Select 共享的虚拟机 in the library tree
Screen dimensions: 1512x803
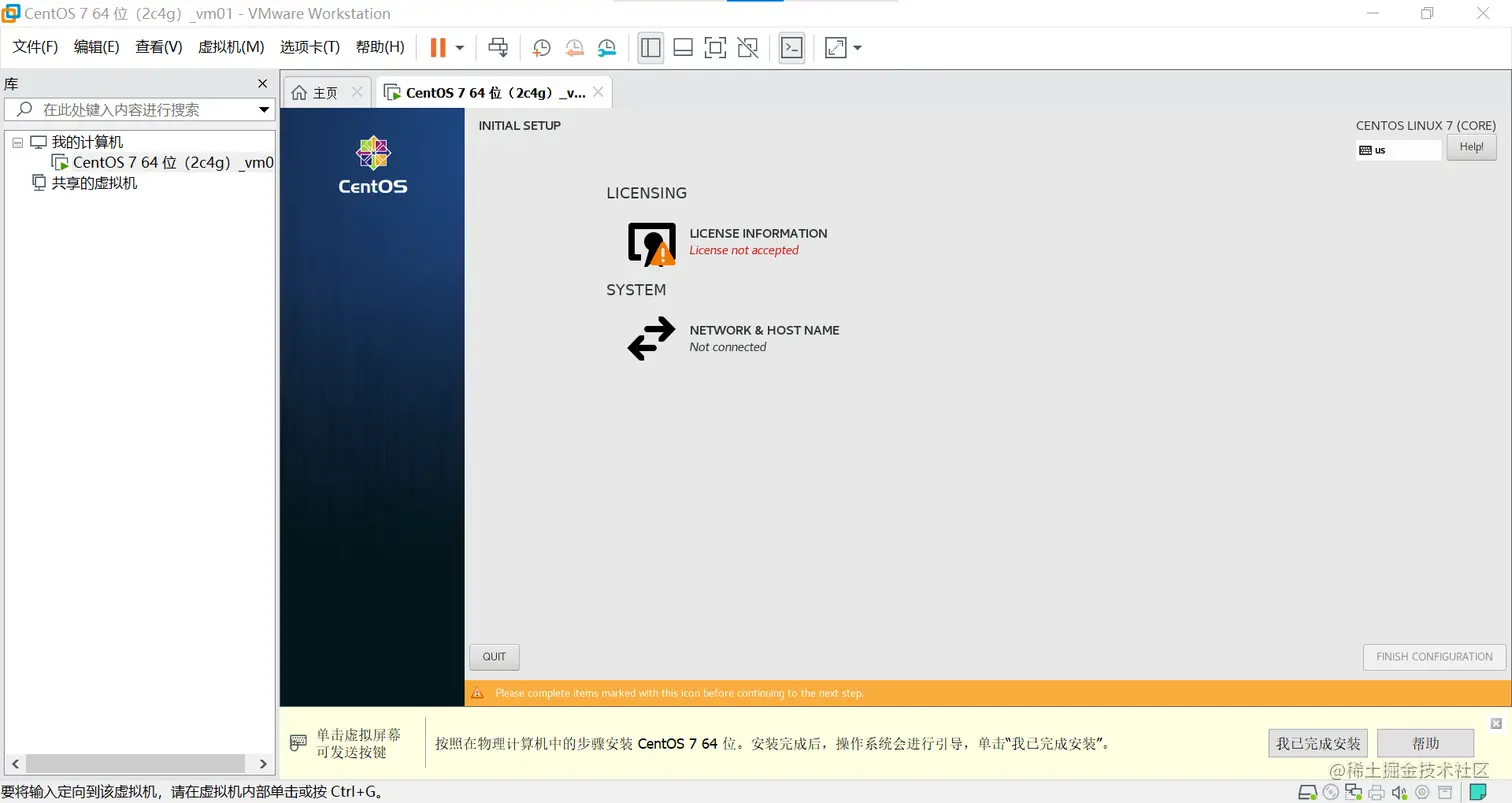(x=94, y=183)
